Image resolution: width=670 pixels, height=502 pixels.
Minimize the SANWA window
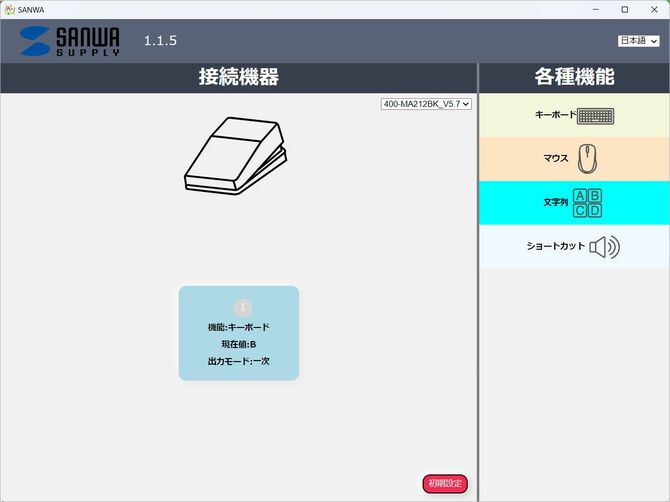click(x=596, y=9)
